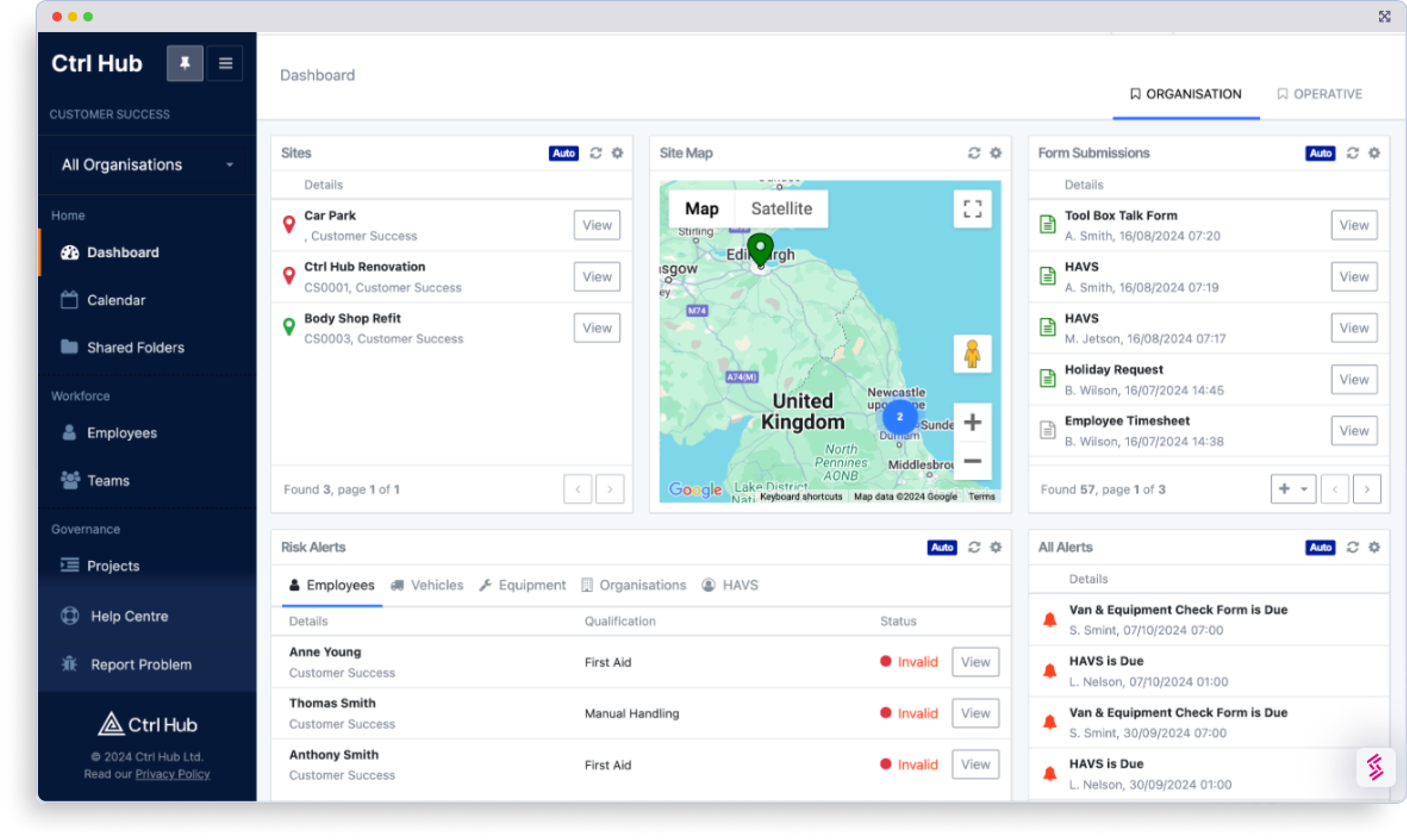This screenshot has width=1407, height=840.
Task: Select the Map view type
Action: coord(702,209)
